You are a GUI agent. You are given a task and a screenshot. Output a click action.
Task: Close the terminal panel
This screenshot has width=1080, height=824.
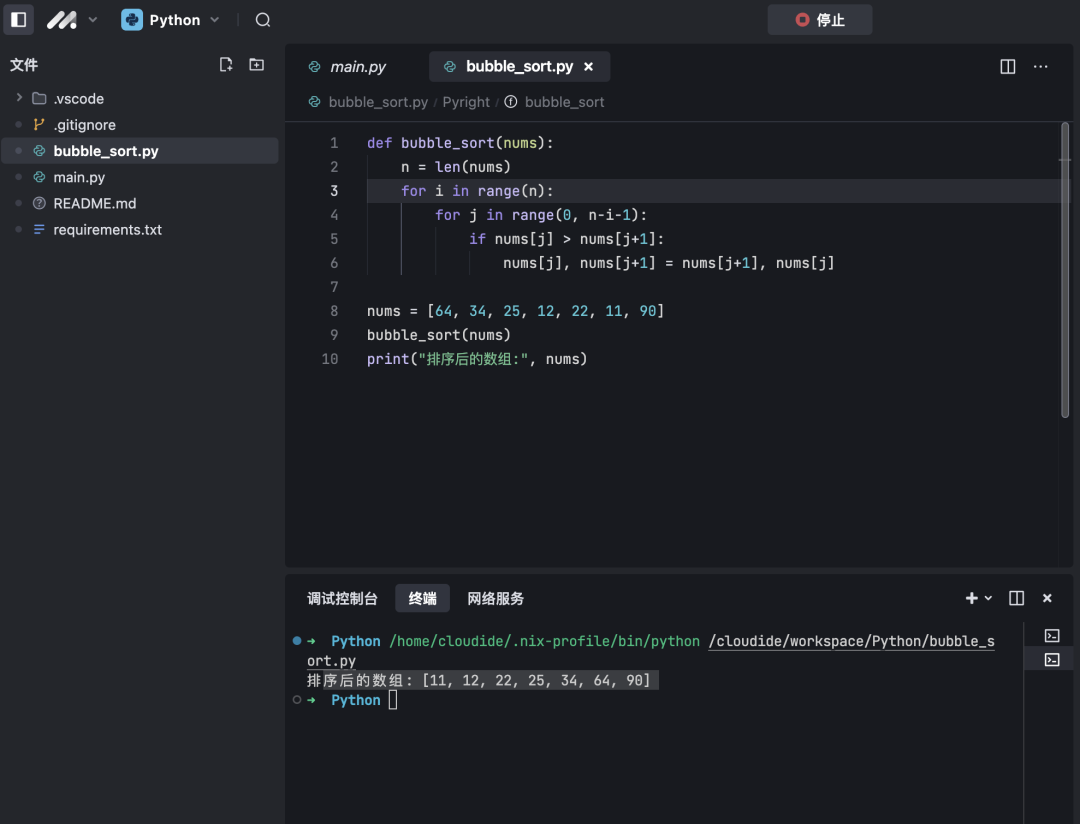pyautogui.click(x=1047, y=598)
